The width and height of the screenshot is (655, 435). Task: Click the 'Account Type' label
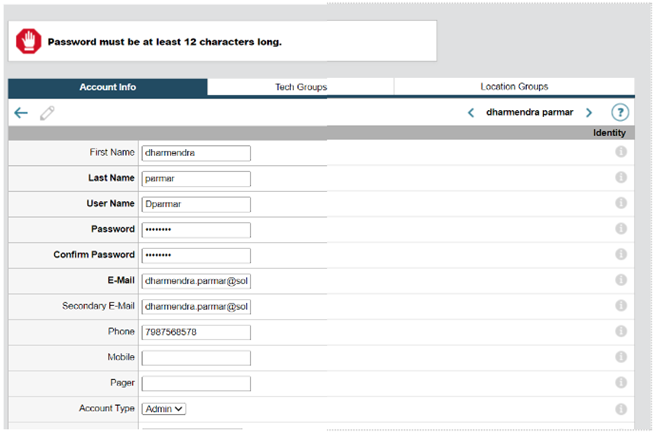tap(107, 408)
